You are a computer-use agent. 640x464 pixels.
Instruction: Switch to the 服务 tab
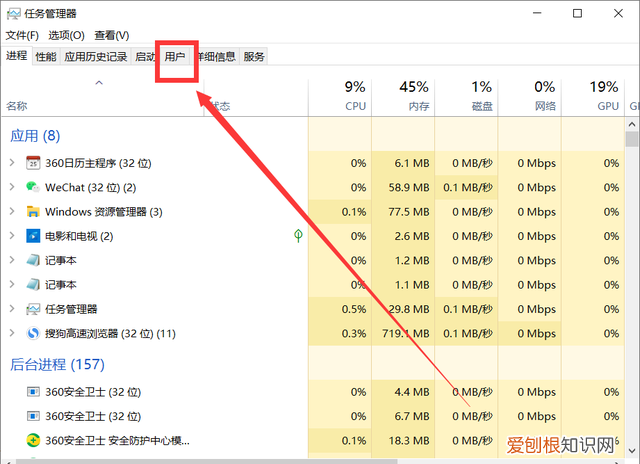(x=254, y=56)
